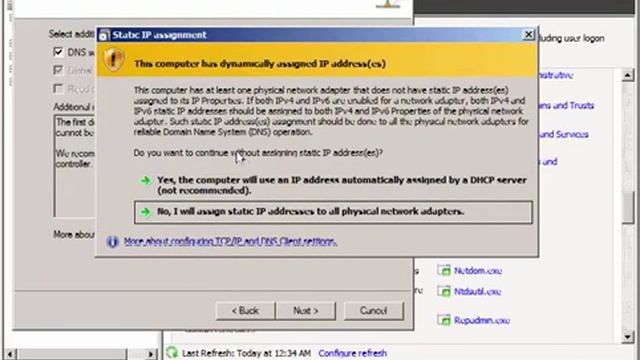Click the green refresh icon near Last Refresh
Viewport: 640px width, 360px height.
coord(172,352)
